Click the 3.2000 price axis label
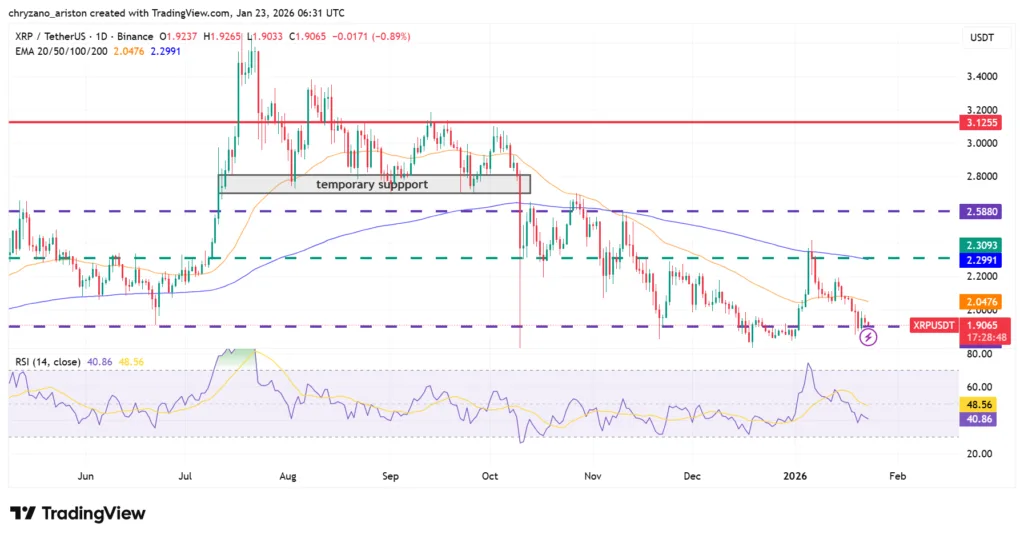The height and width of the screenshot is (539, 1024). click(x=982, y=110)
